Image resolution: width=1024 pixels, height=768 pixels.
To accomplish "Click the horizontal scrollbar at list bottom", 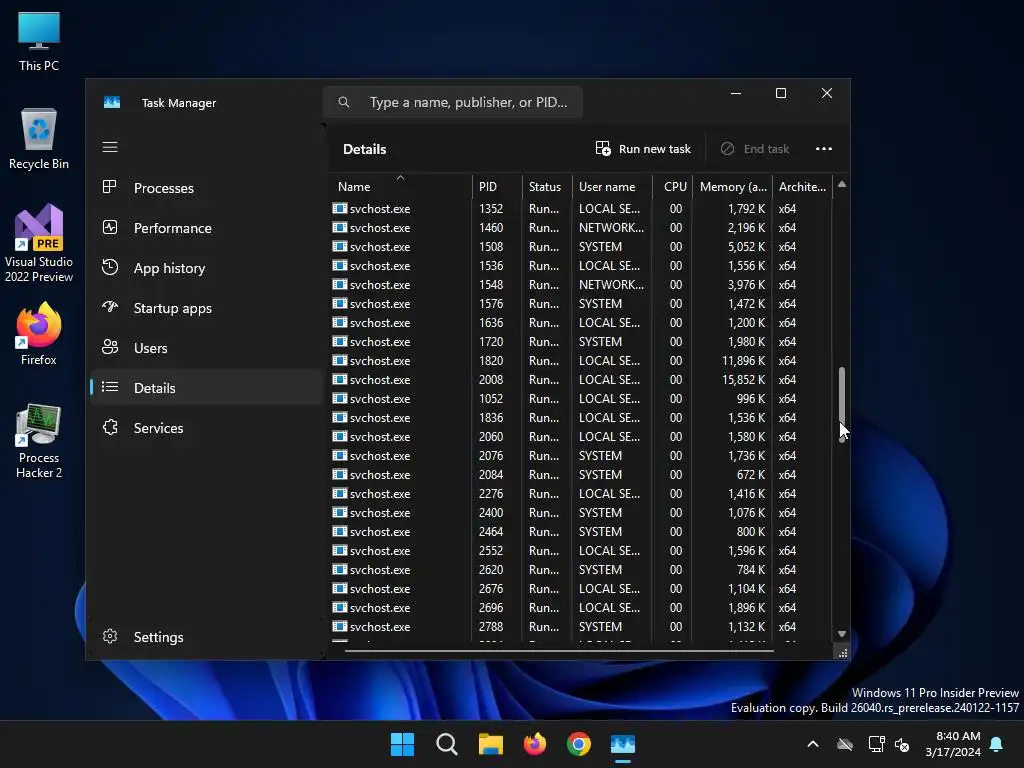I will (x=559, y=650).
